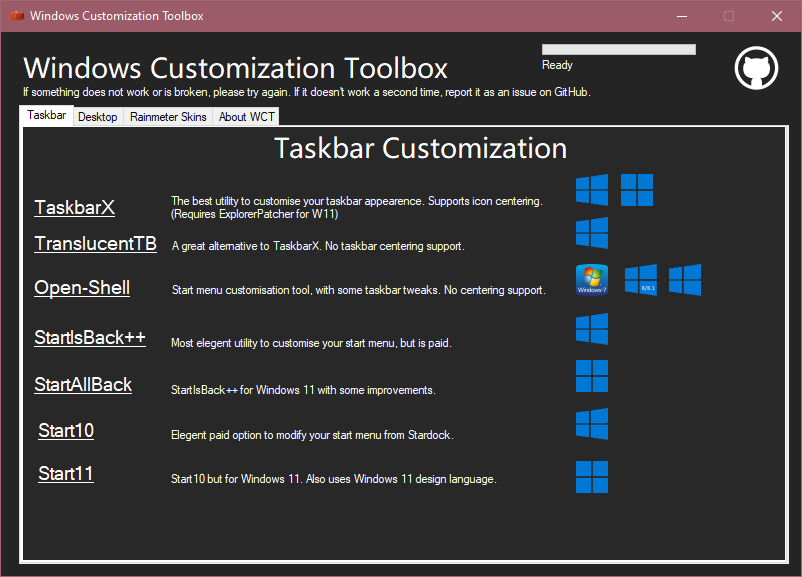The height and width of the screenshot is (577, 802).
Task: Switch to the About WCT tab
Action: (x=246, y=116)
